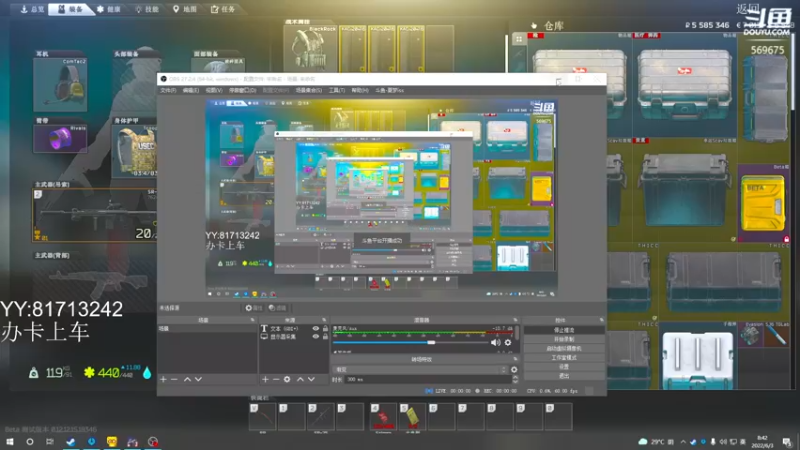Click the 退出 button in OBS controls

click(564, 376)
